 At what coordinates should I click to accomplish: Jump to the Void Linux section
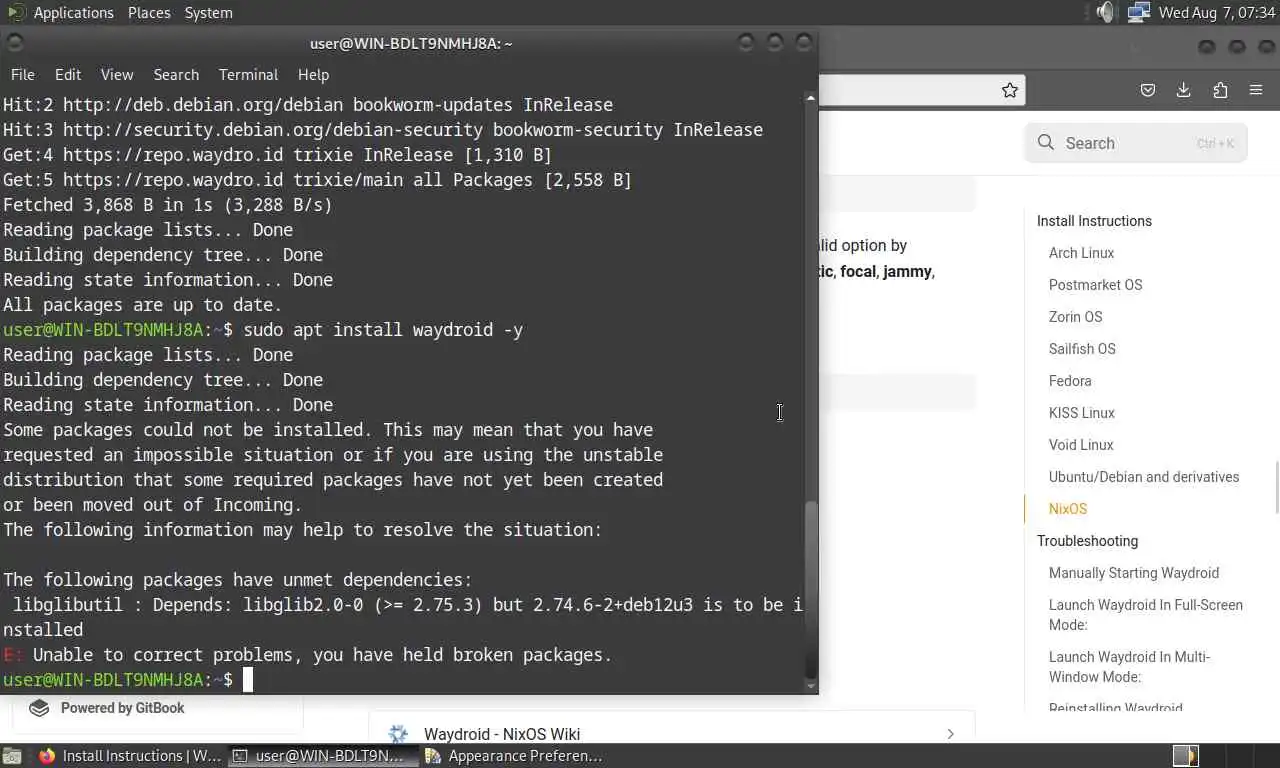pyautogui.click(x=1081, y=445)
